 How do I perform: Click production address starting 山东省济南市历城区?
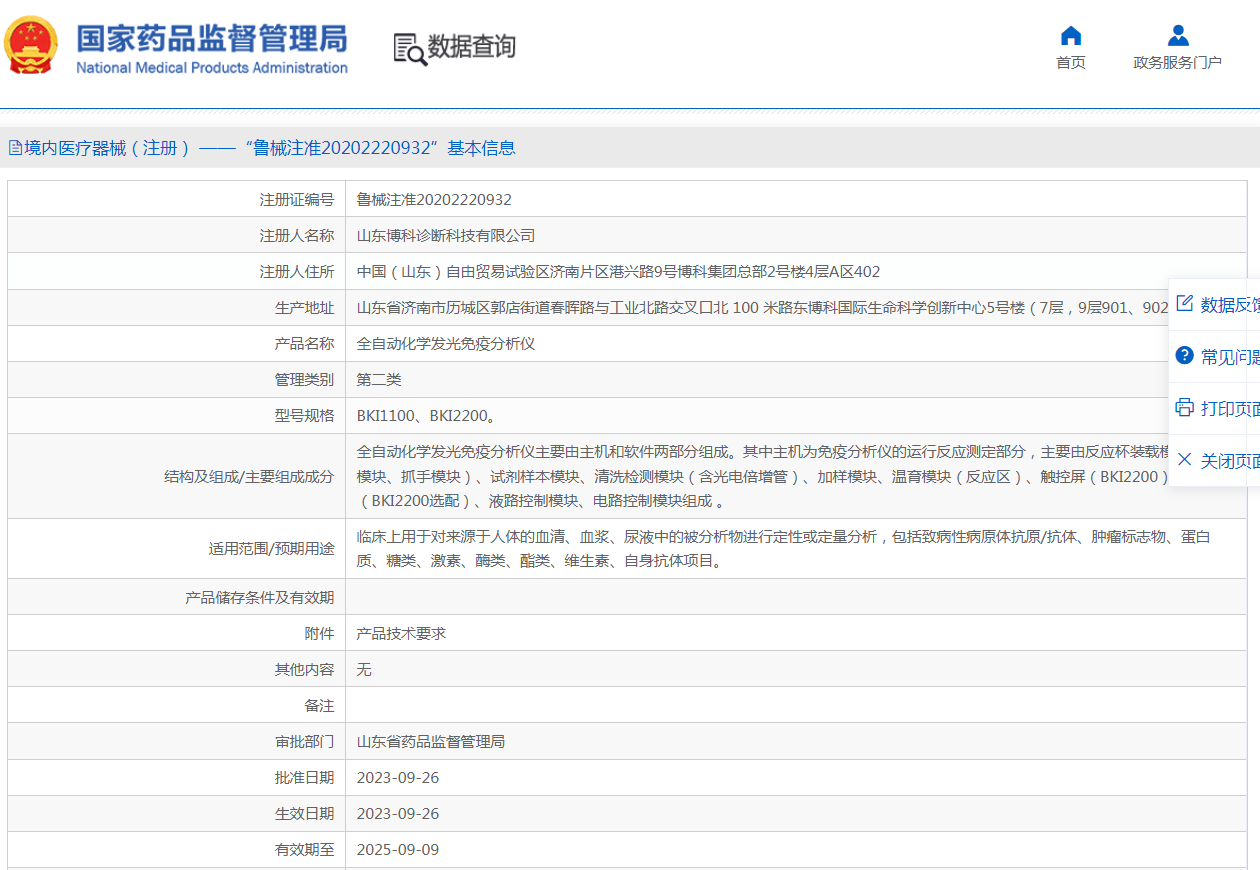[x=762, y=308]
